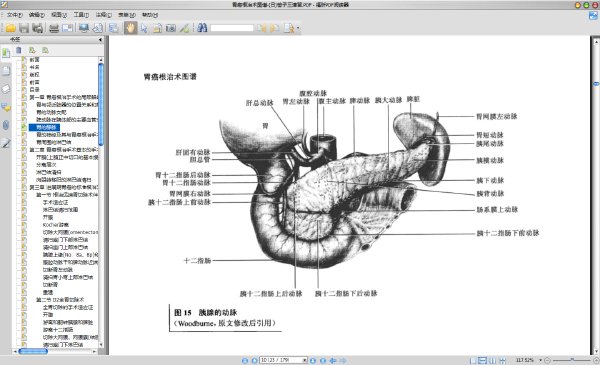Jump to the first page button

pos(245,360)
